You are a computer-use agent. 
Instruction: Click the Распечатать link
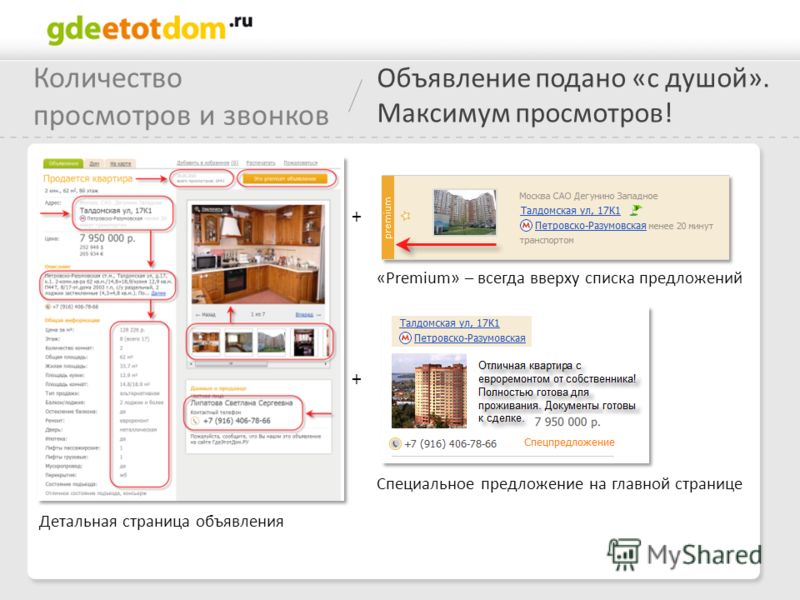[x=261, y=163]
